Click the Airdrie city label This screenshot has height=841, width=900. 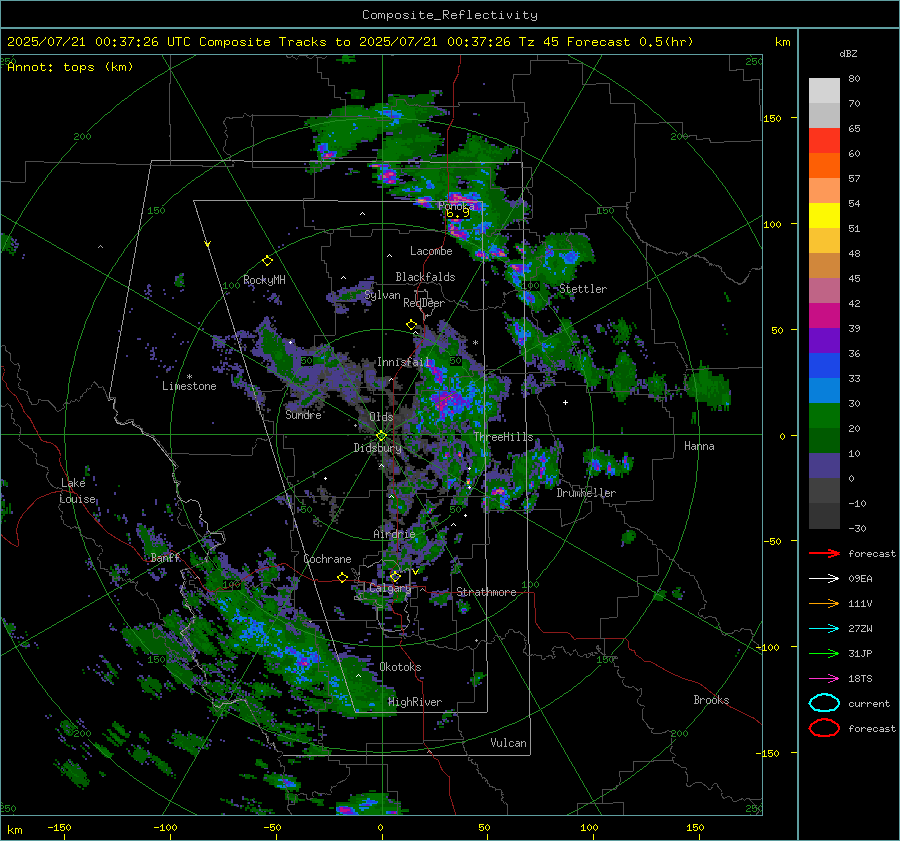click(x=394, y=534)
